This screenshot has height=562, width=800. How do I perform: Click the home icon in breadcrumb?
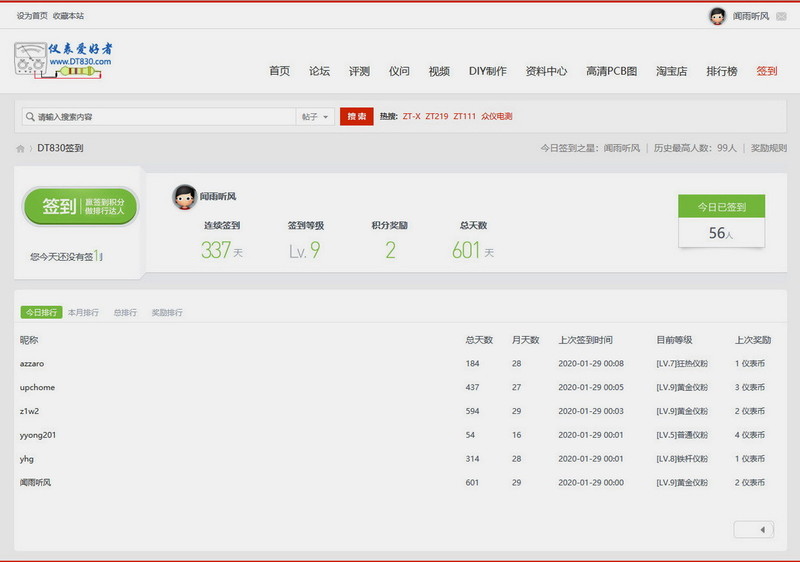[x=20, y=148]
